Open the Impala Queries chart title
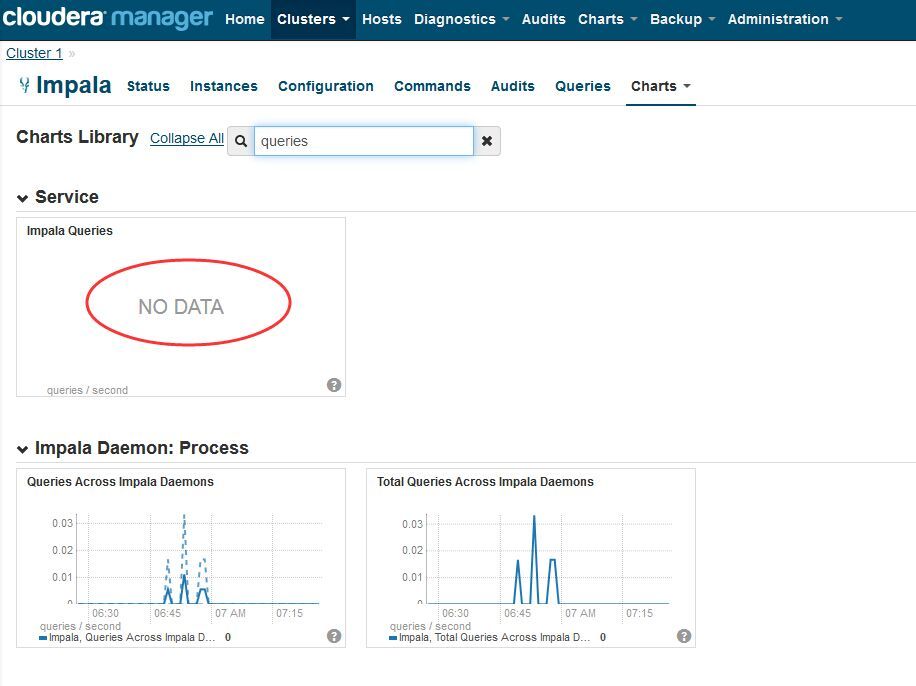The width and height of the screenshot is (916, 686). [70, 231]
